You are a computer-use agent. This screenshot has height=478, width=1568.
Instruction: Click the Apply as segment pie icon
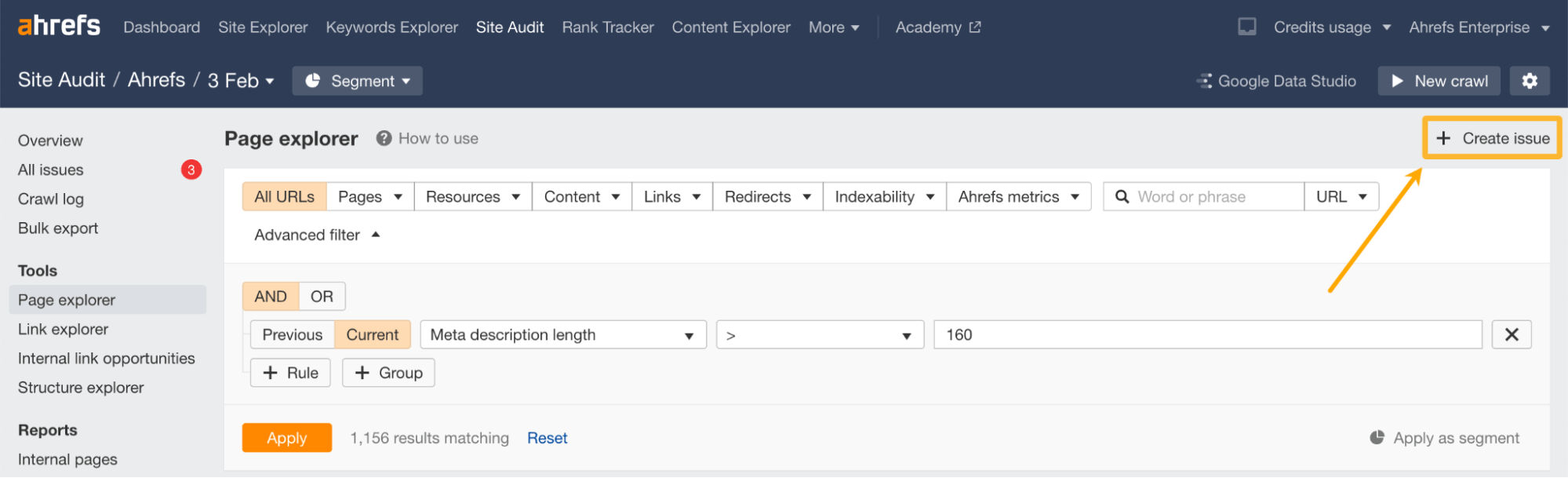point(1378,438)
